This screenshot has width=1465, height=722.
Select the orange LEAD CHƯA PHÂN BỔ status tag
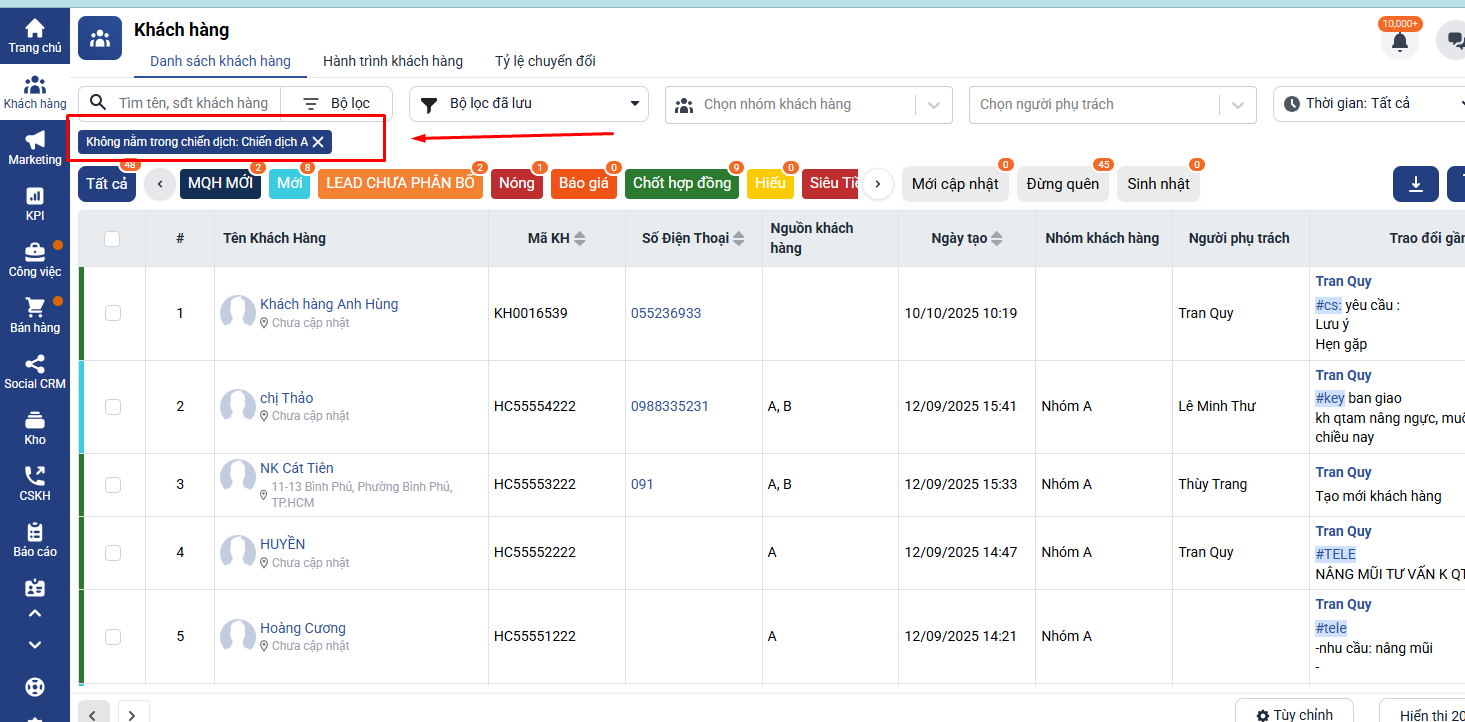(400, 184)
